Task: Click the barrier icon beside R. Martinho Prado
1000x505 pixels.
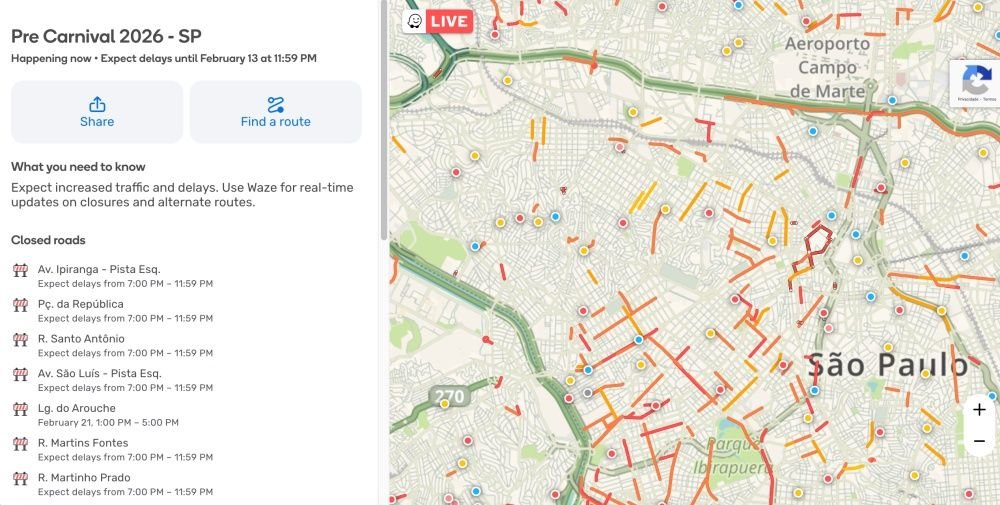Action: point(21,479)
